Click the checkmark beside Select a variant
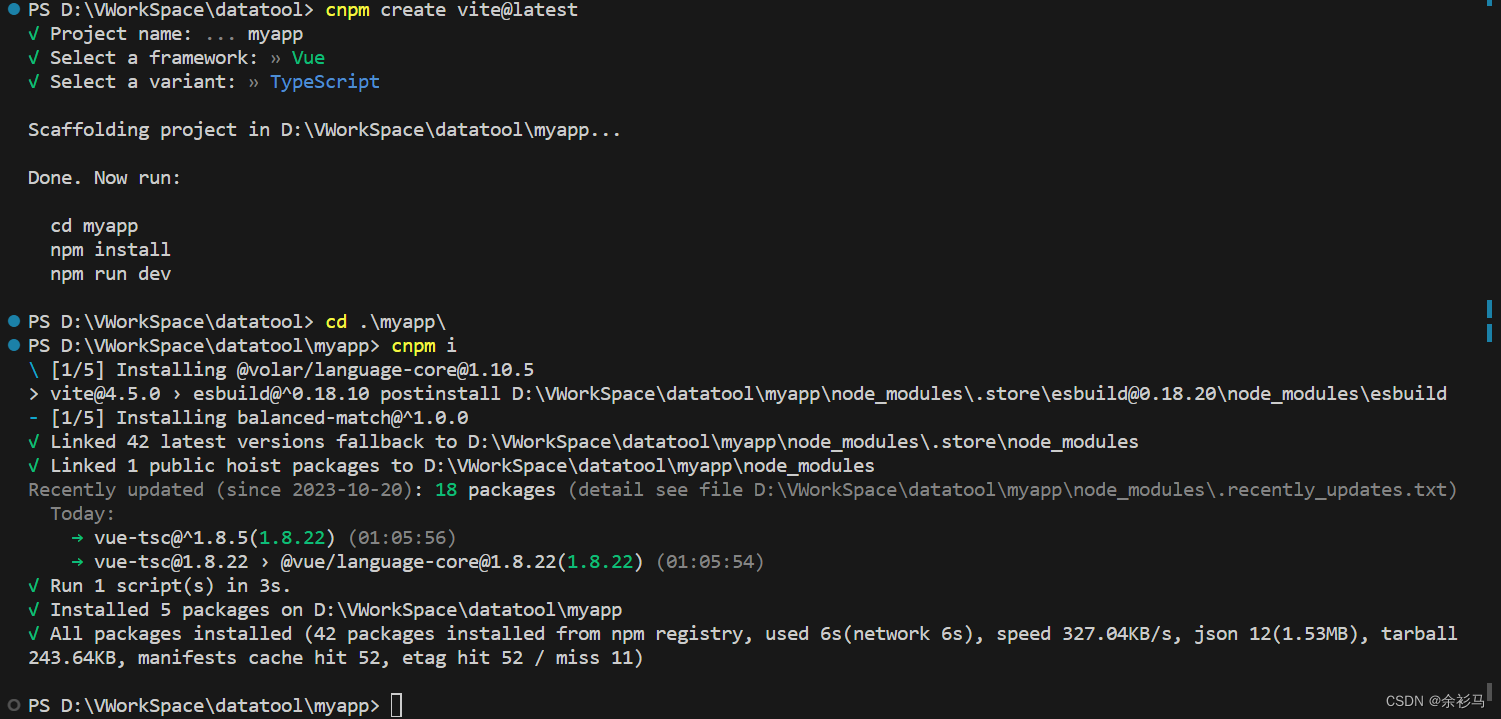 pyautogui.click(x=34, y=81)
